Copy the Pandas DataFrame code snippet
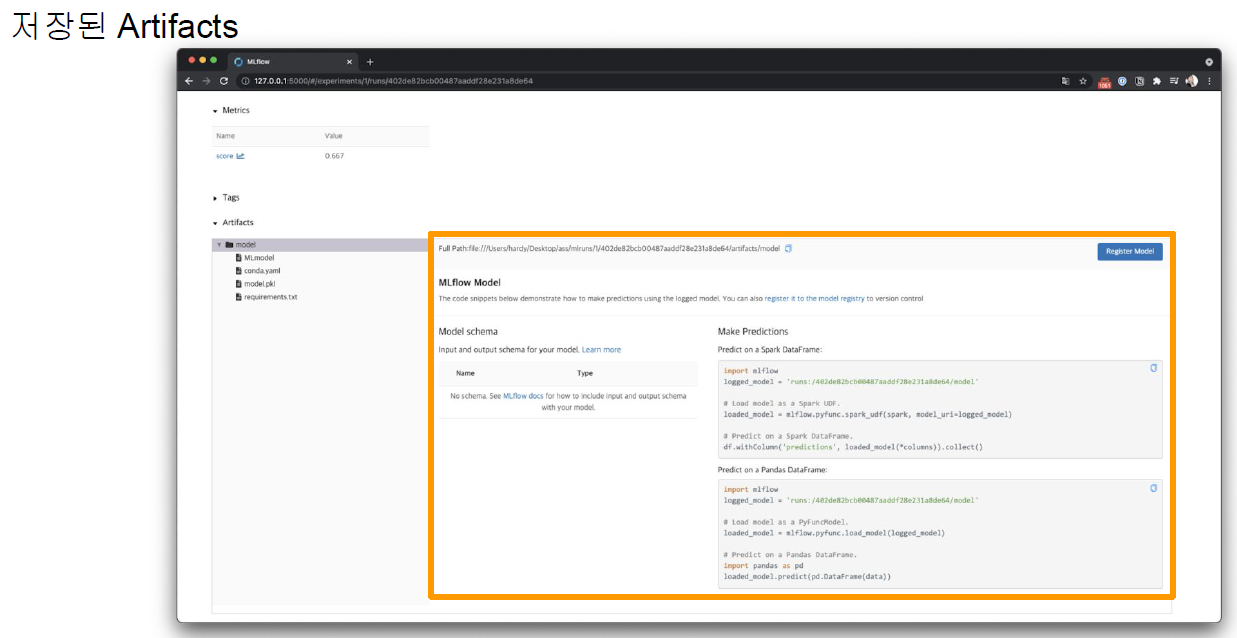Screen dimensions: 1237x638 click(x=1153, y=488)
